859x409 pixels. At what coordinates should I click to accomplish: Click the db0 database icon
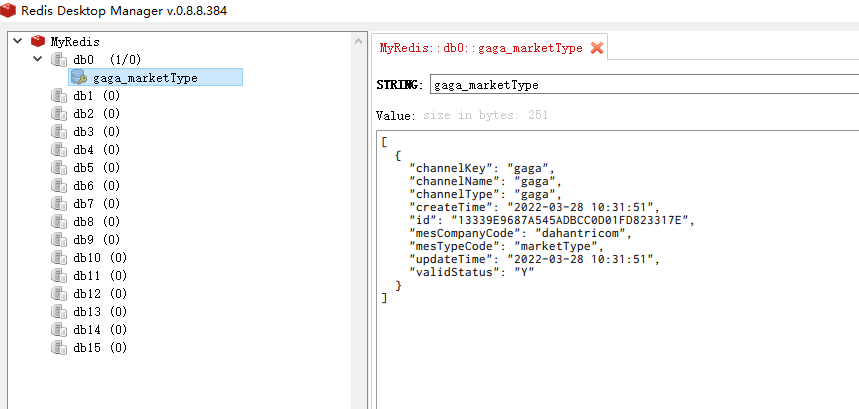59,59
